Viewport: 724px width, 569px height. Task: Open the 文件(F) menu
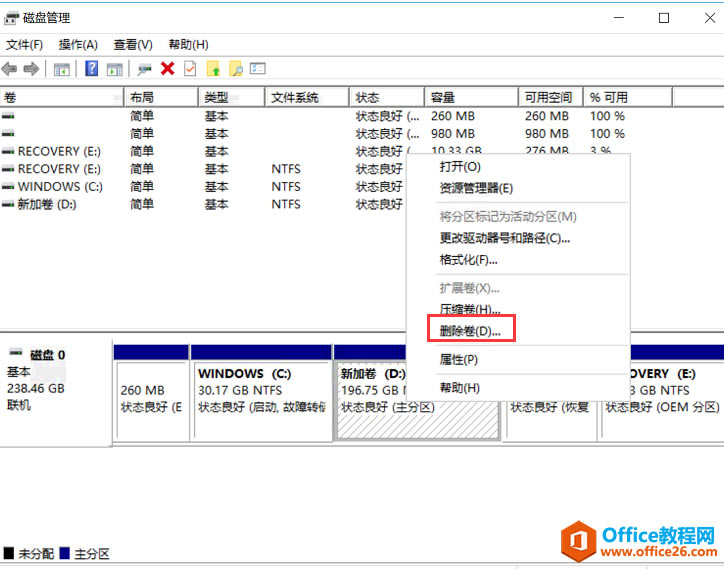pyautogui.click(x=24, y=45)
